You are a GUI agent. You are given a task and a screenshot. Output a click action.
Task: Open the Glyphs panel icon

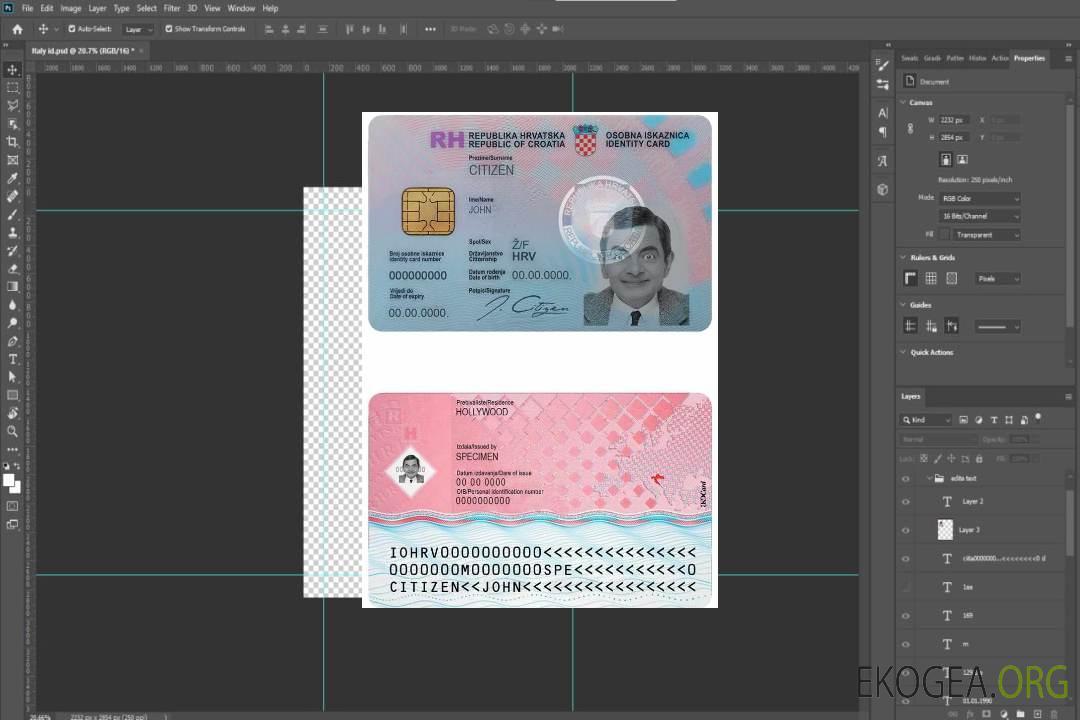(x=882, y=161)
